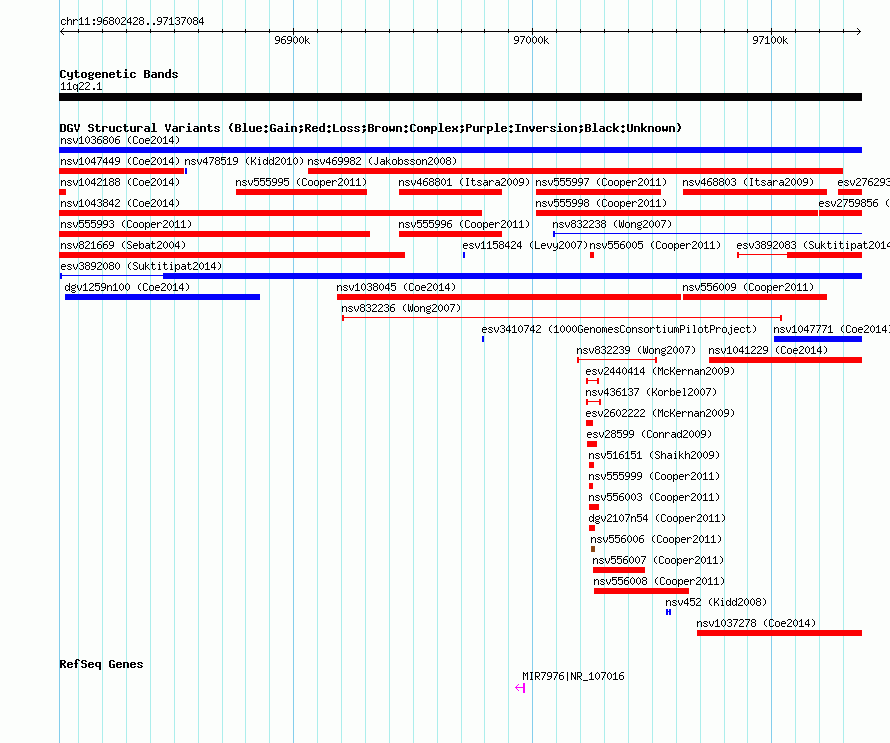Click the blue nsv1036806 gain bar
This screenshot has height=743, width=890.
coord(460,150)
